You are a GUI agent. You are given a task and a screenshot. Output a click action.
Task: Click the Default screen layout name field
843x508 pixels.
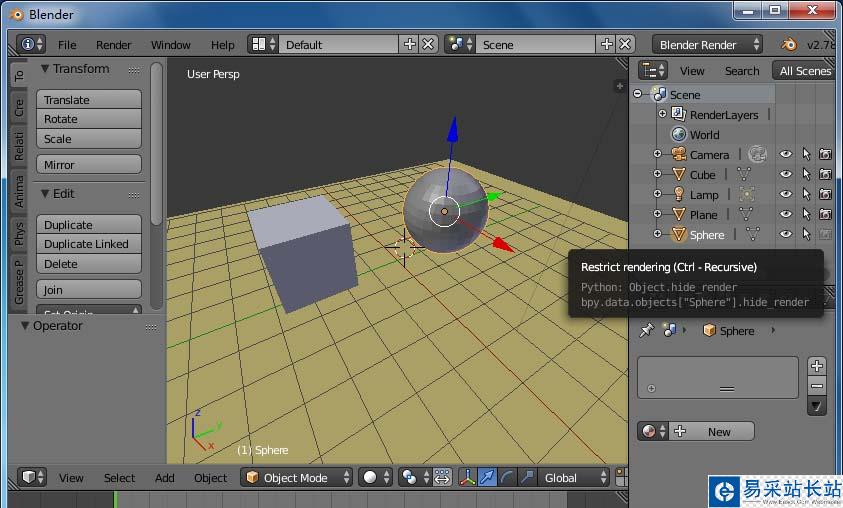(338, 45)
